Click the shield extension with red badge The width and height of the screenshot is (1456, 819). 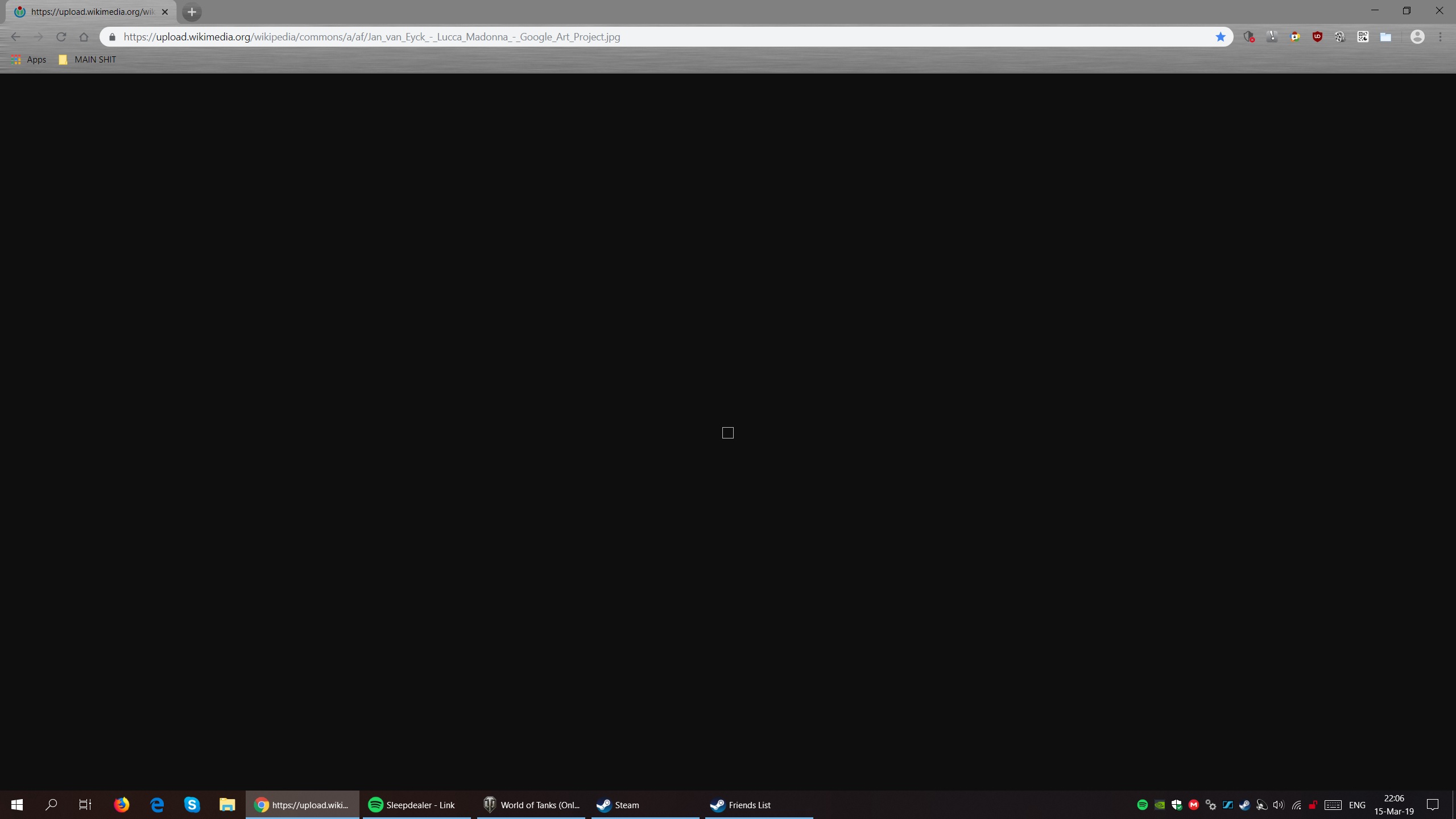1249,37
